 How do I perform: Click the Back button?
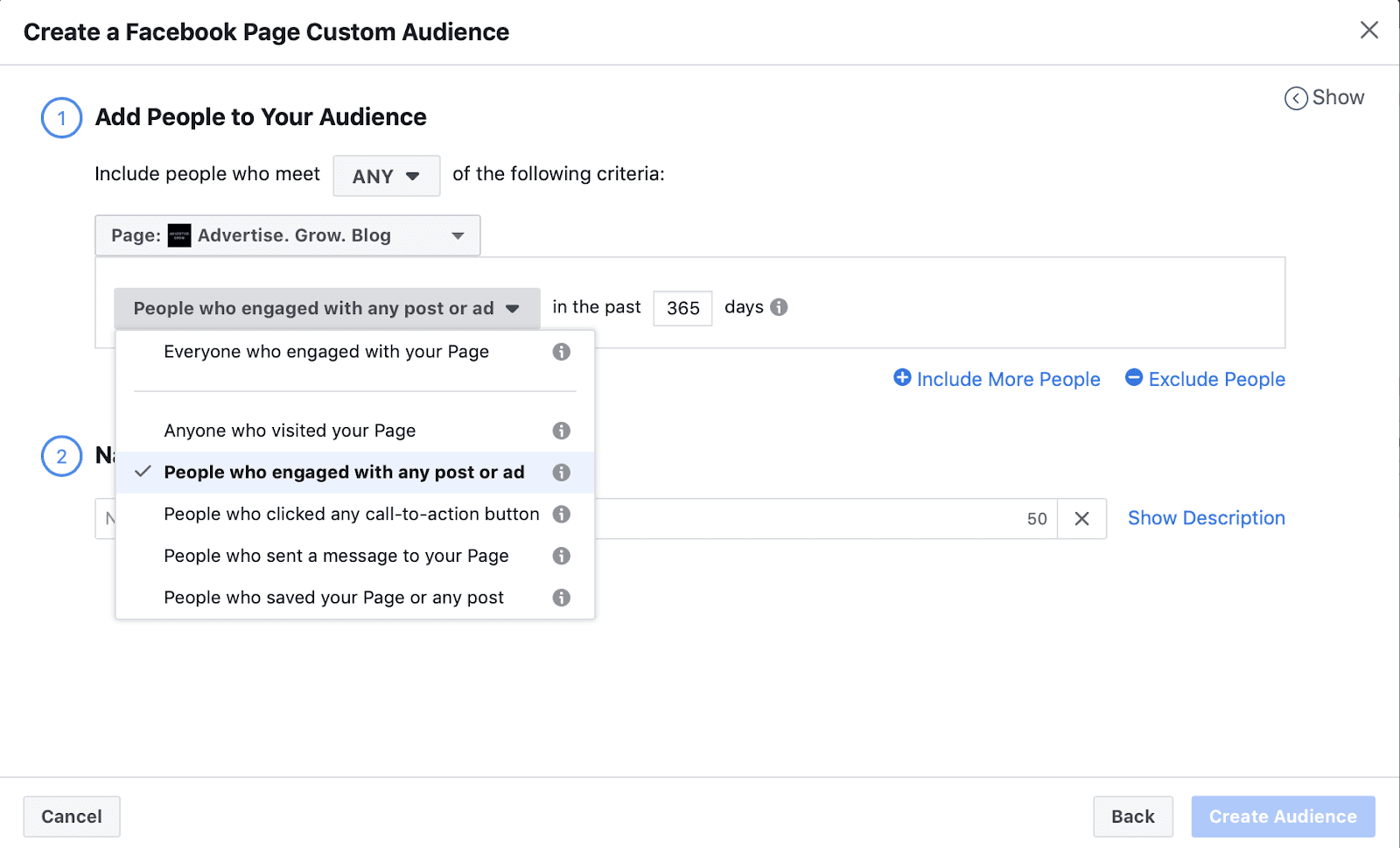coord(1133,816)
